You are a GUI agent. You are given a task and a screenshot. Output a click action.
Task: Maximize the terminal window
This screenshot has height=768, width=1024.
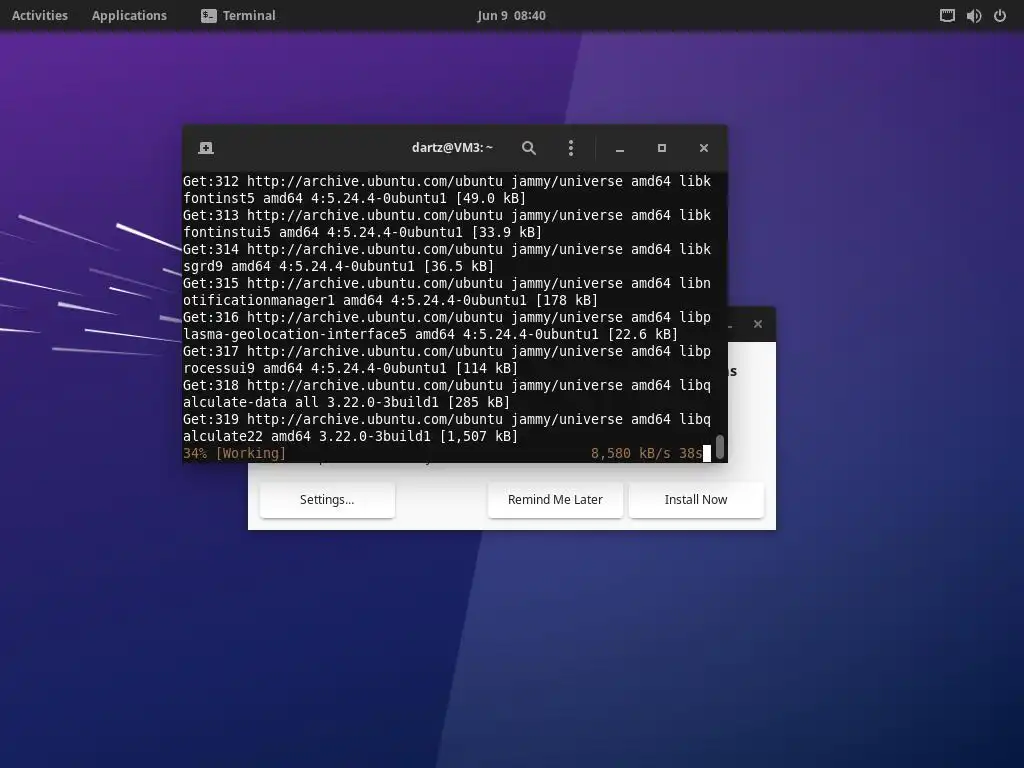(662, 148)
